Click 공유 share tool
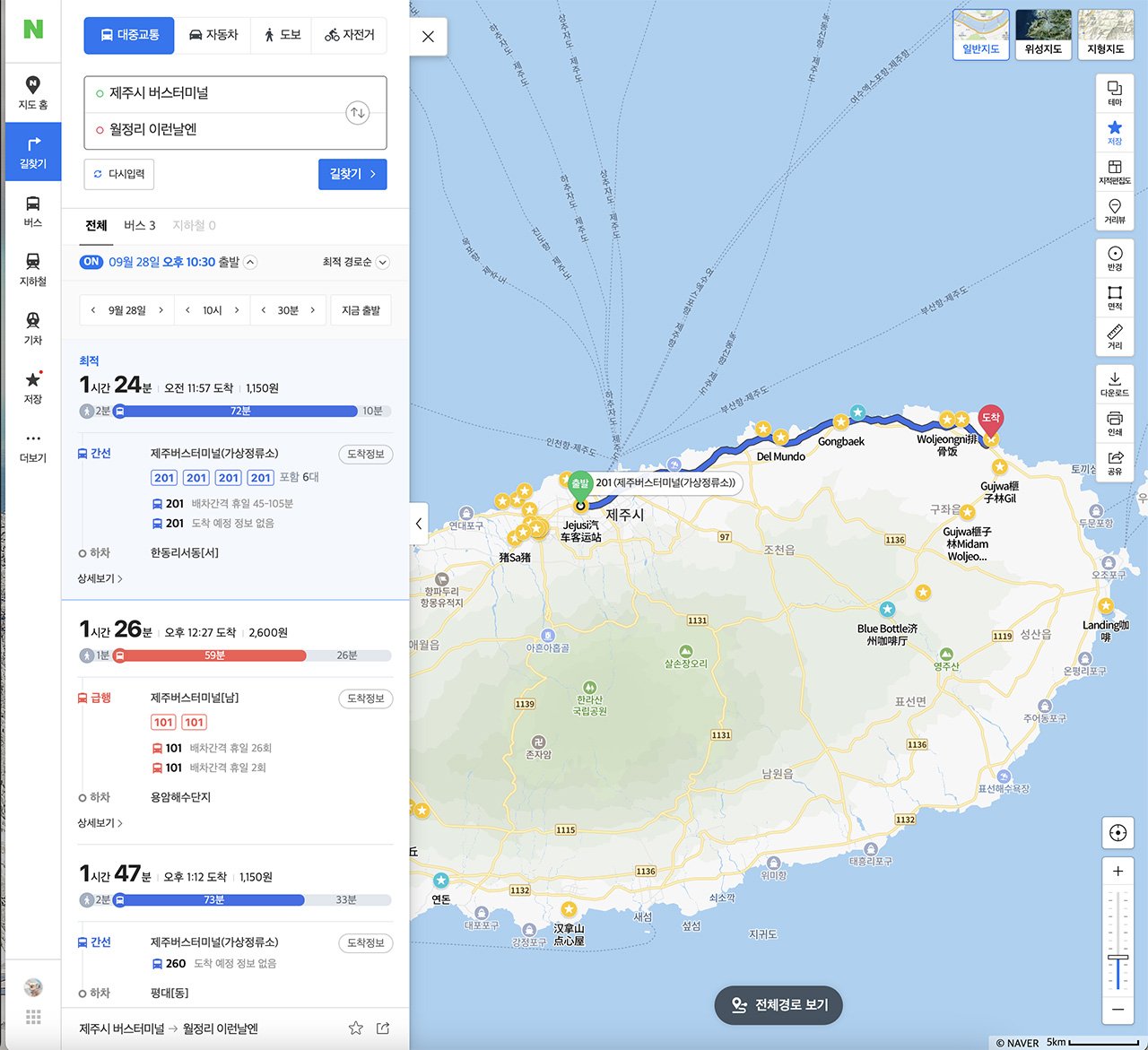The height and width of the screenshot is (1050, 1148). click(1115, 463)
